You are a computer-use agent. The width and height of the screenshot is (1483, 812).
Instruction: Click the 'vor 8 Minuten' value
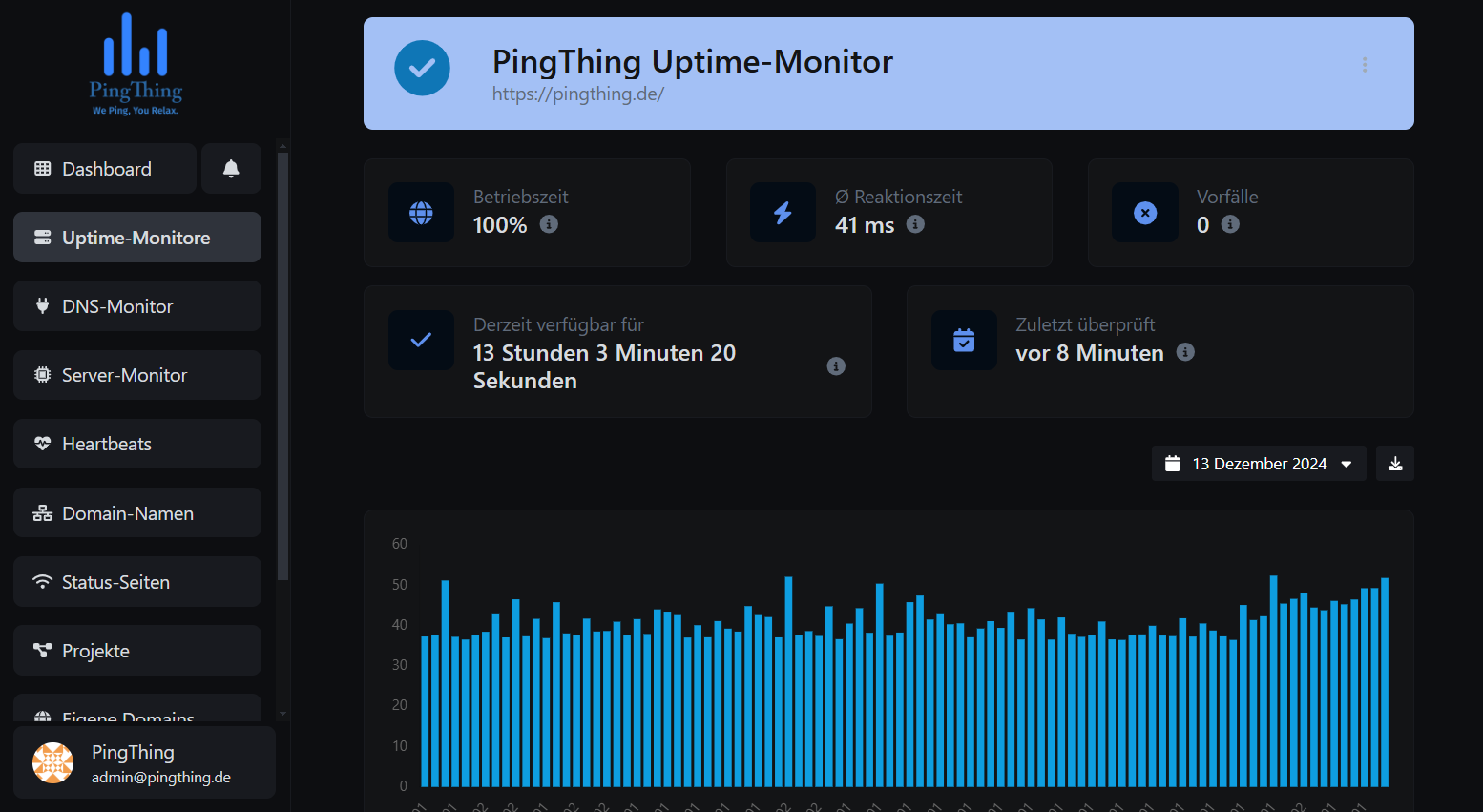[1090, 353]
